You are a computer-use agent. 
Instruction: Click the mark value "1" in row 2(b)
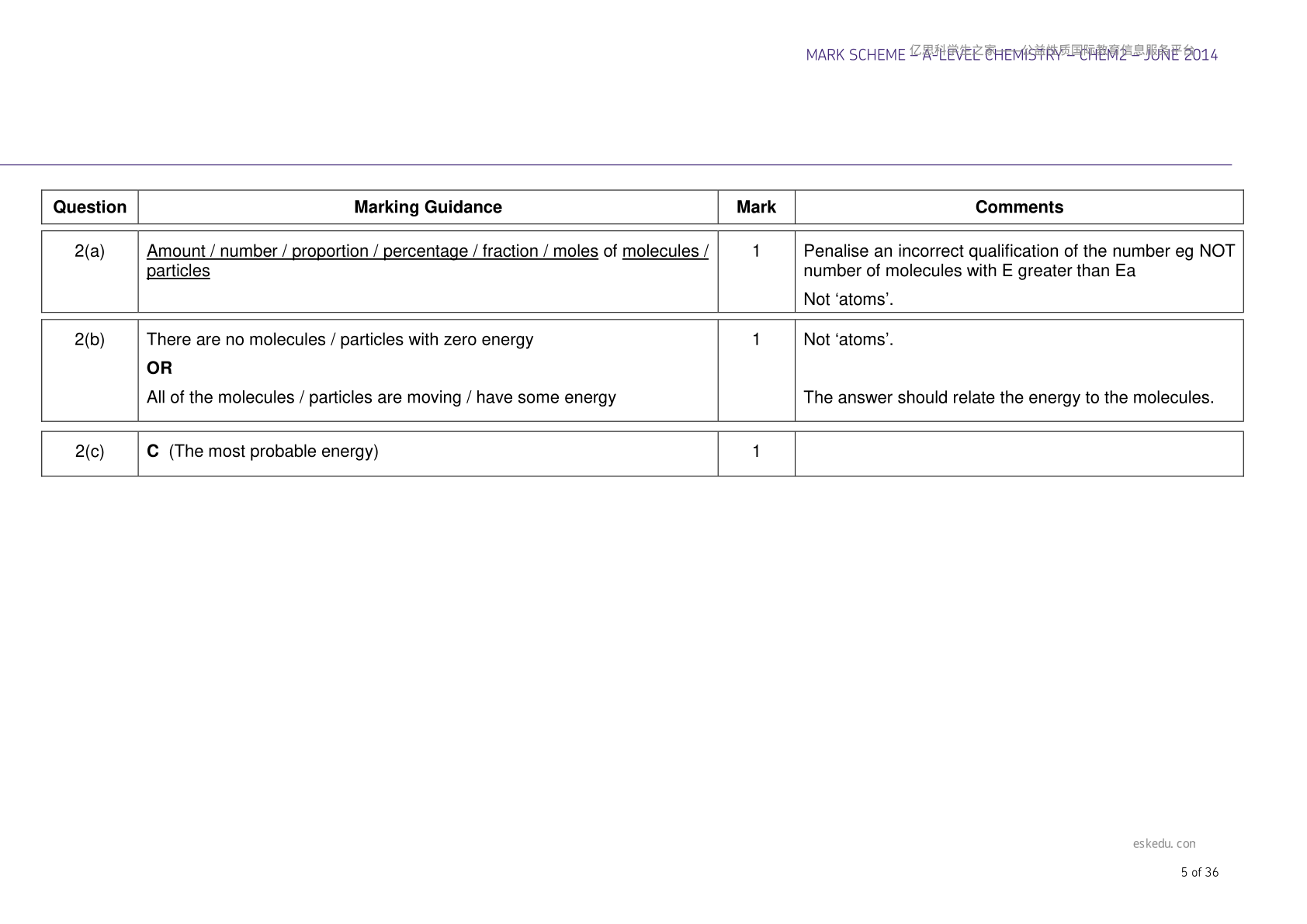756,340
